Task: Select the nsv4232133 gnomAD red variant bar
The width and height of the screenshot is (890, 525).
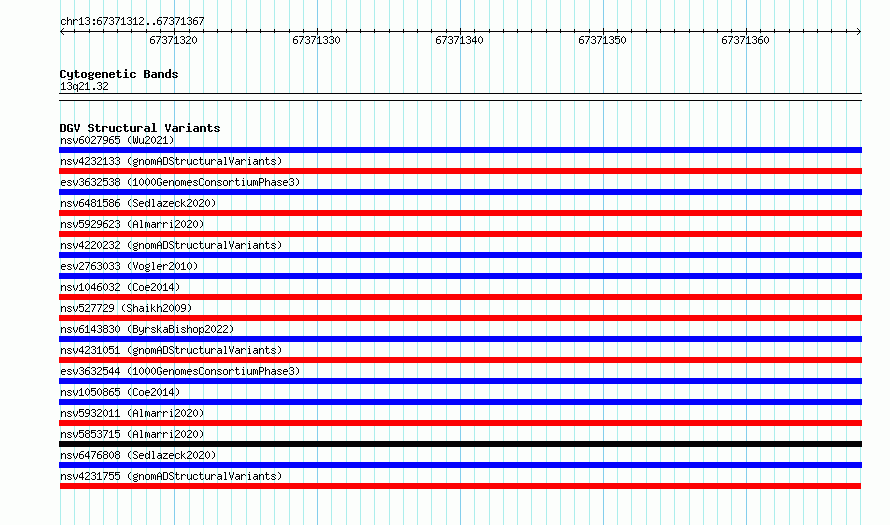Action: coord(460,171)
